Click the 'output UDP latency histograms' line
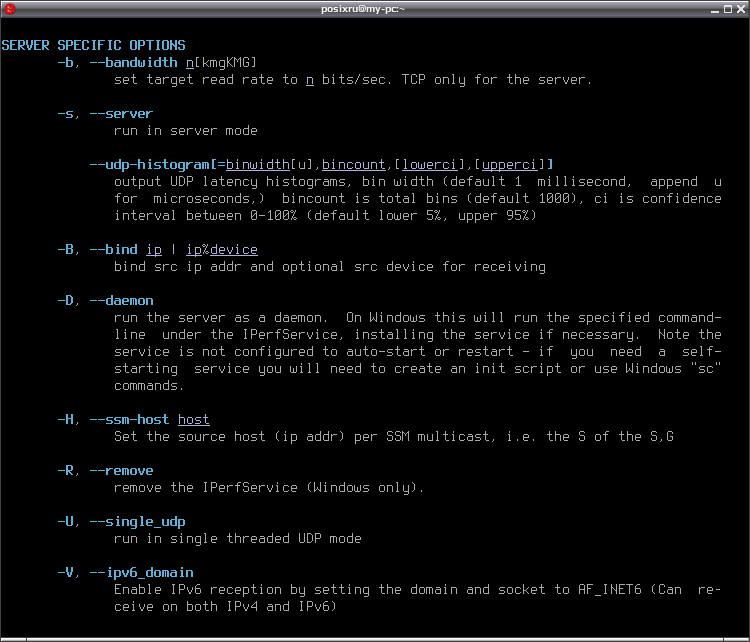 point(418,182)
